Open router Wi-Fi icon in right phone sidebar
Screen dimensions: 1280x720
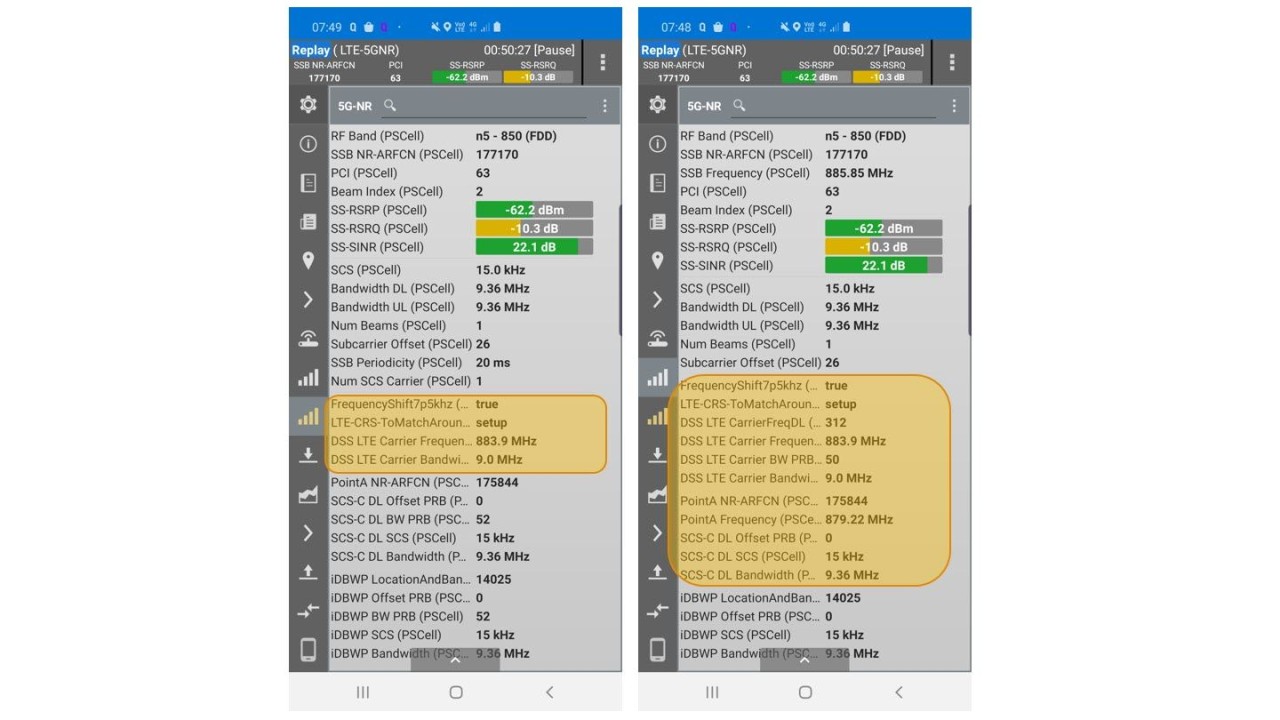657,338
